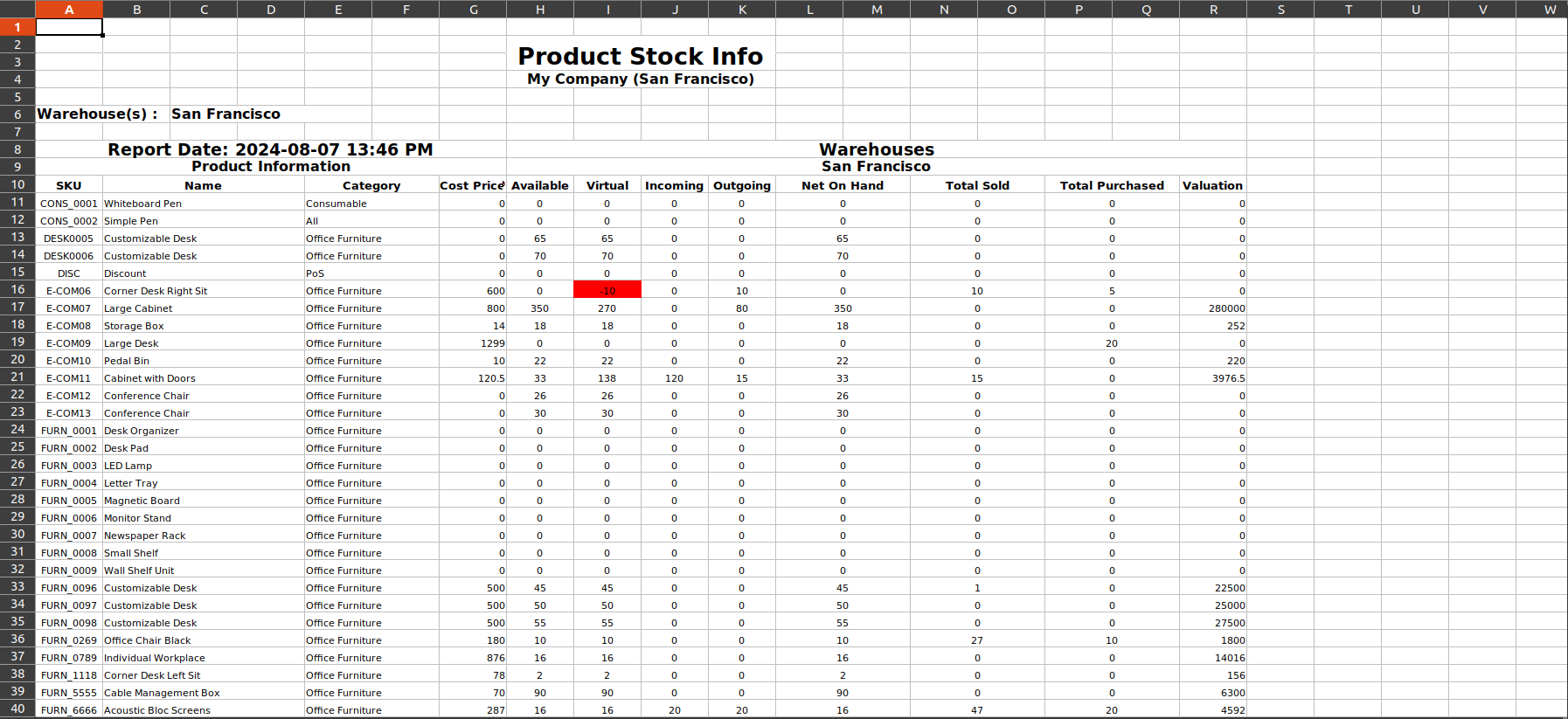Click the 'Product Information' heading
Viewport: 1568px width, 719px height.
point(271,167)
